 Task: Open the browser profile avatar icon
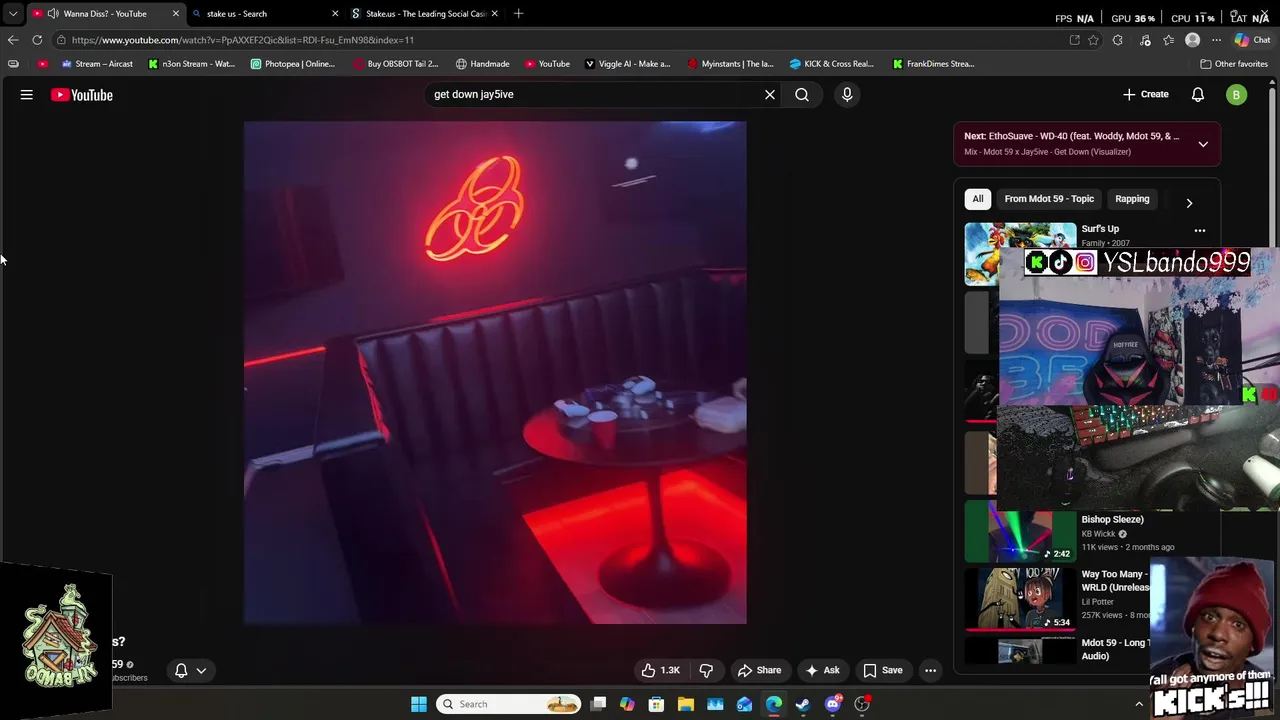(x=1192, y=40)
